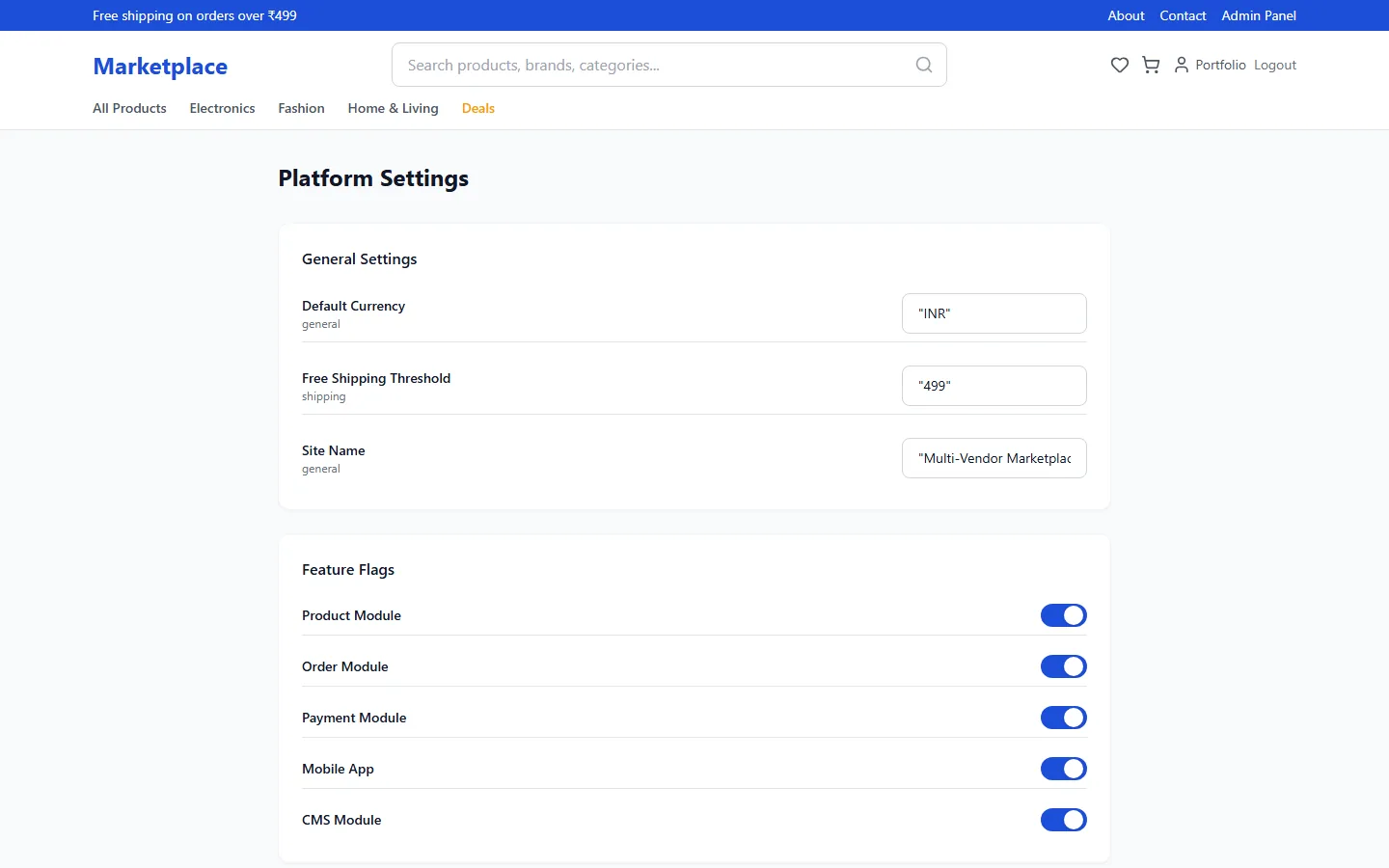Viewport: 1389px width, 868px height.
Task: Click the 'Feature Flags' section title
Action: click(x=347, y=569)
